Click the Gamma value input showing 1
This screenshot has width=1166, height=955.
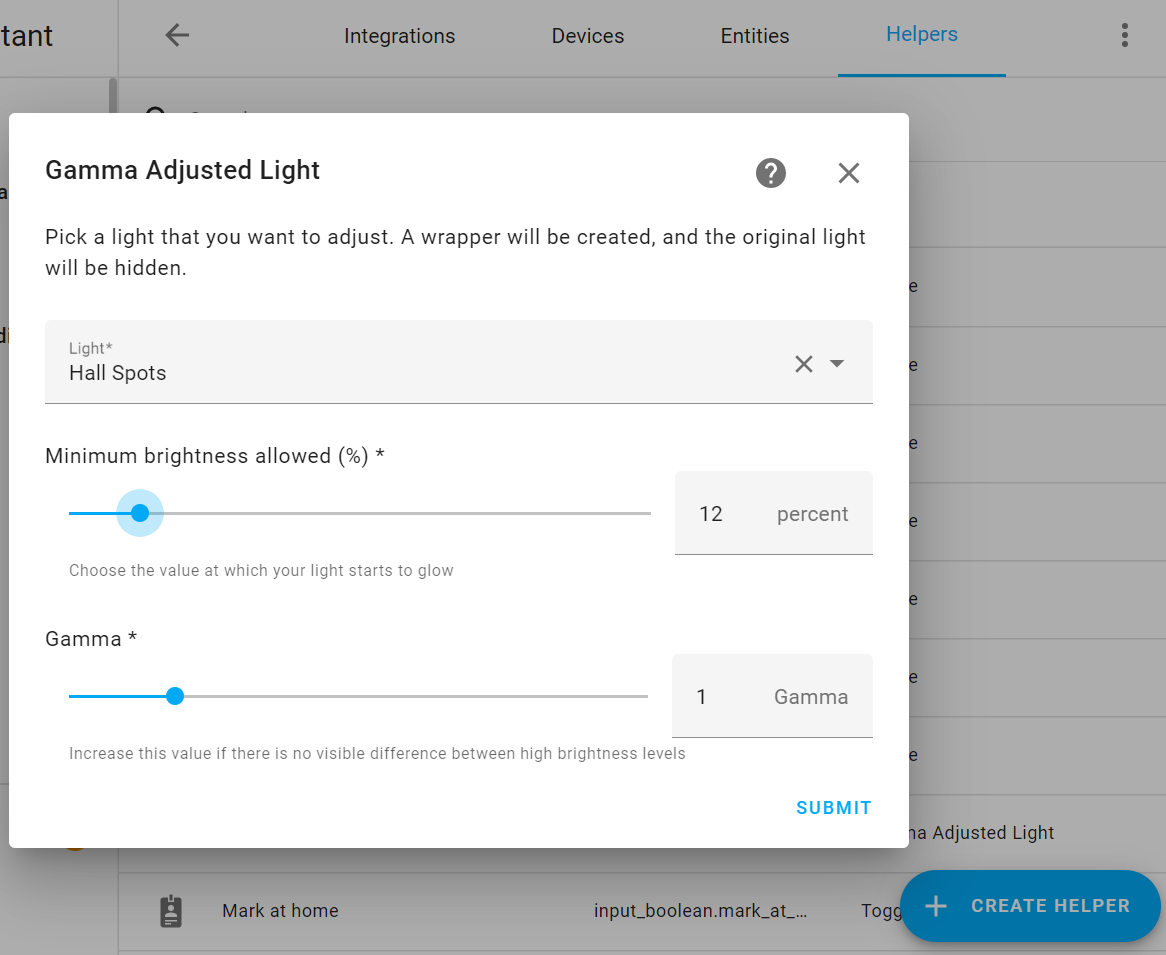(701, 696)
